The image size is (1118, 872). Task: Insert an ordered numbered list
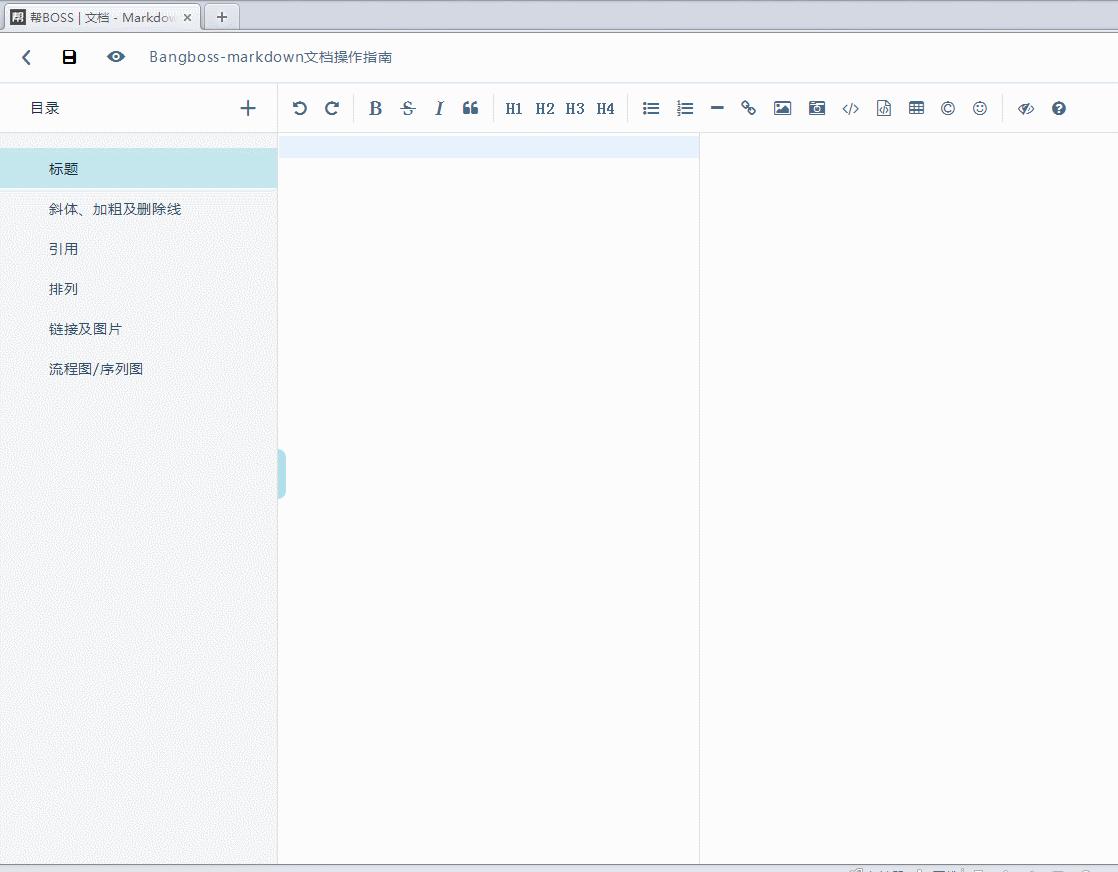(685, 108)
